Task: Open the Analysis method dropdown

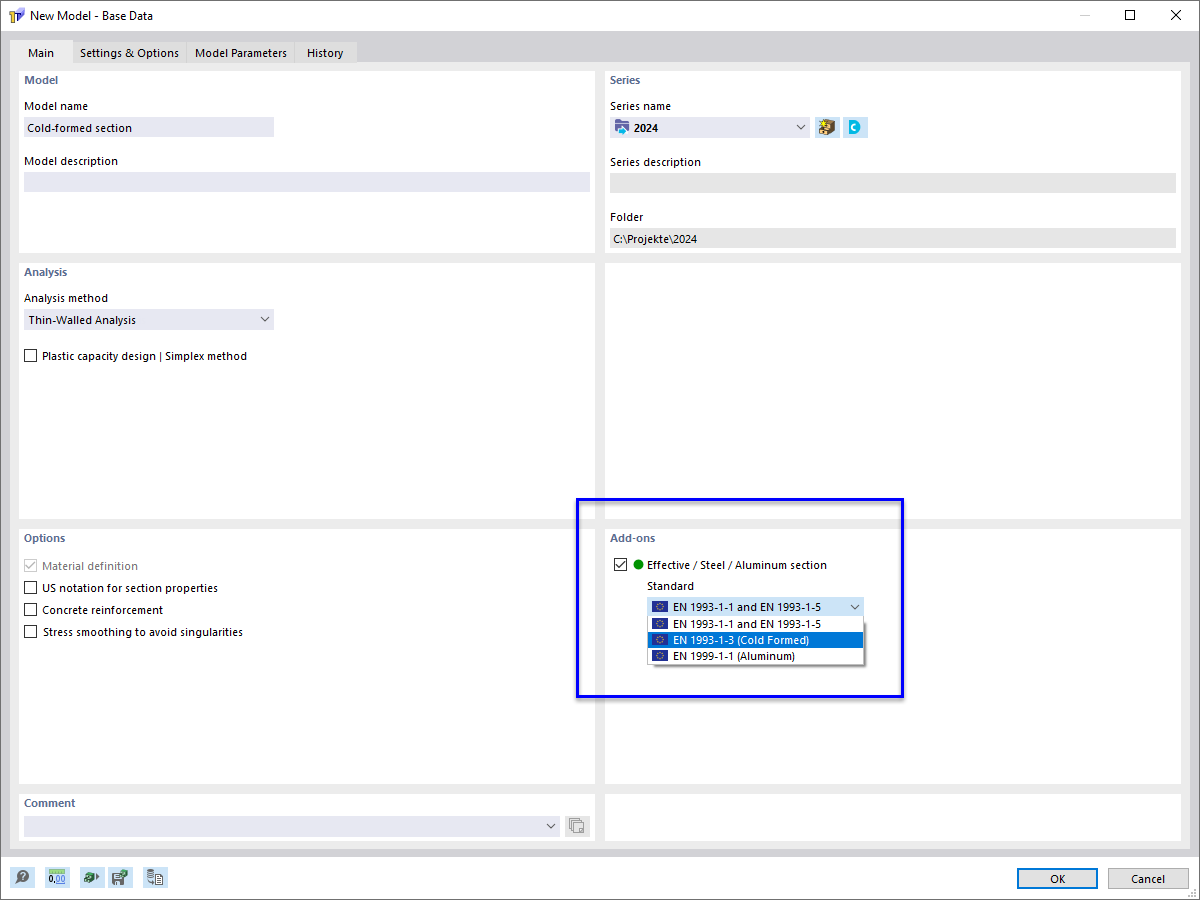Action: point(264,319)
